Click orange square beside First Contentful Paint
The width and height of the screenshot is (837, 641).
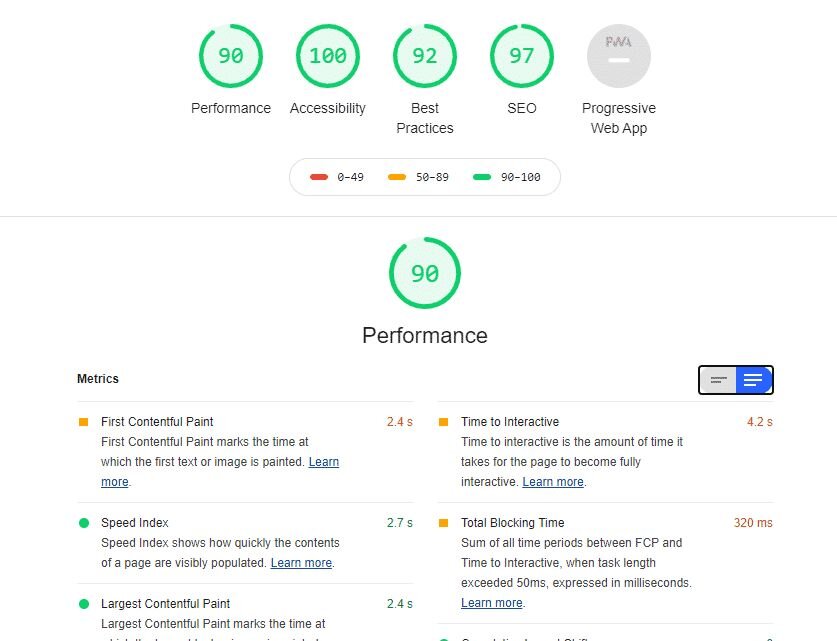[x=83, y=422]
